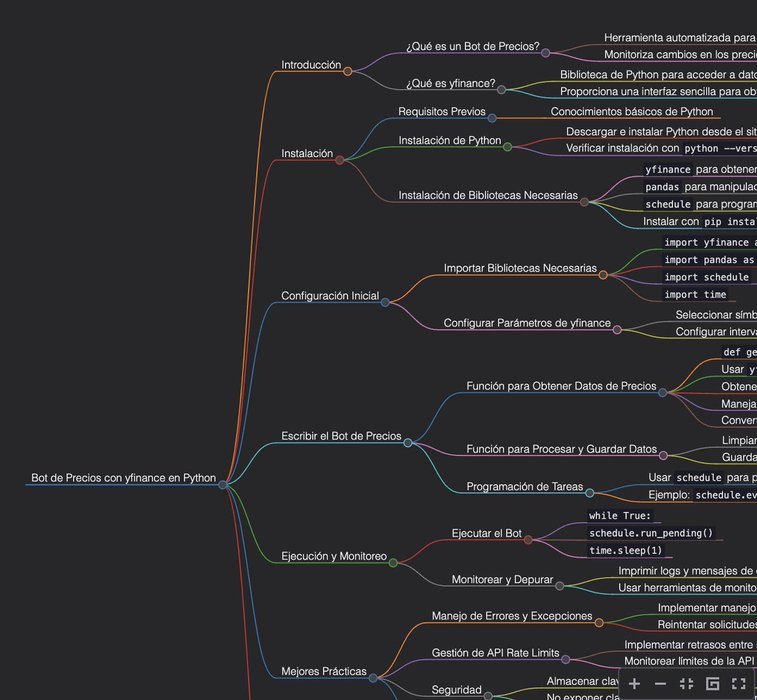Toggle the ¿Qué es un Bot de Precios? node circle
757x700 pixels.
(546, 53)
